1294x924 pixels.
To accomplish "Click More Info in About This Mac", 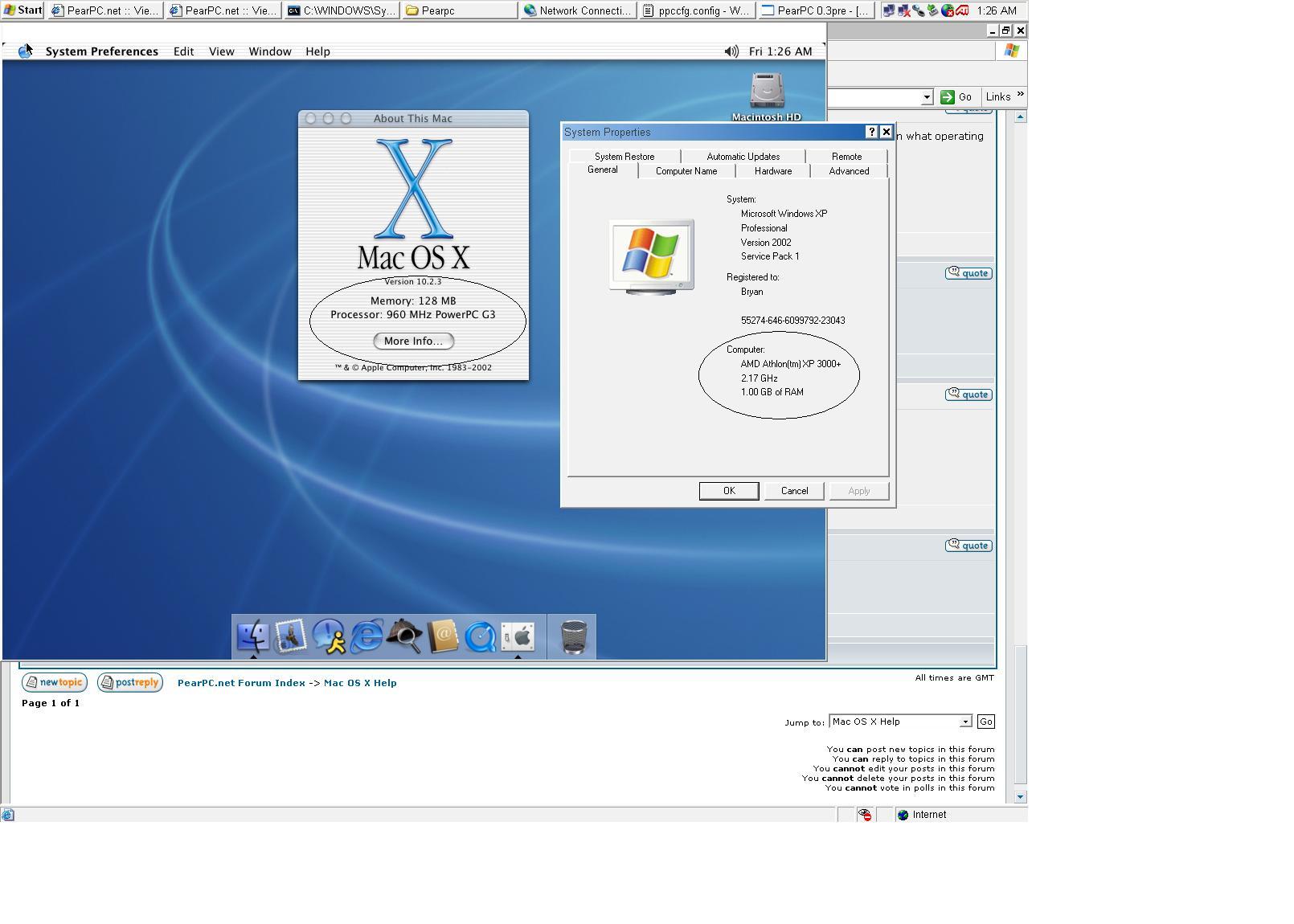I will [x=413, y=341].
